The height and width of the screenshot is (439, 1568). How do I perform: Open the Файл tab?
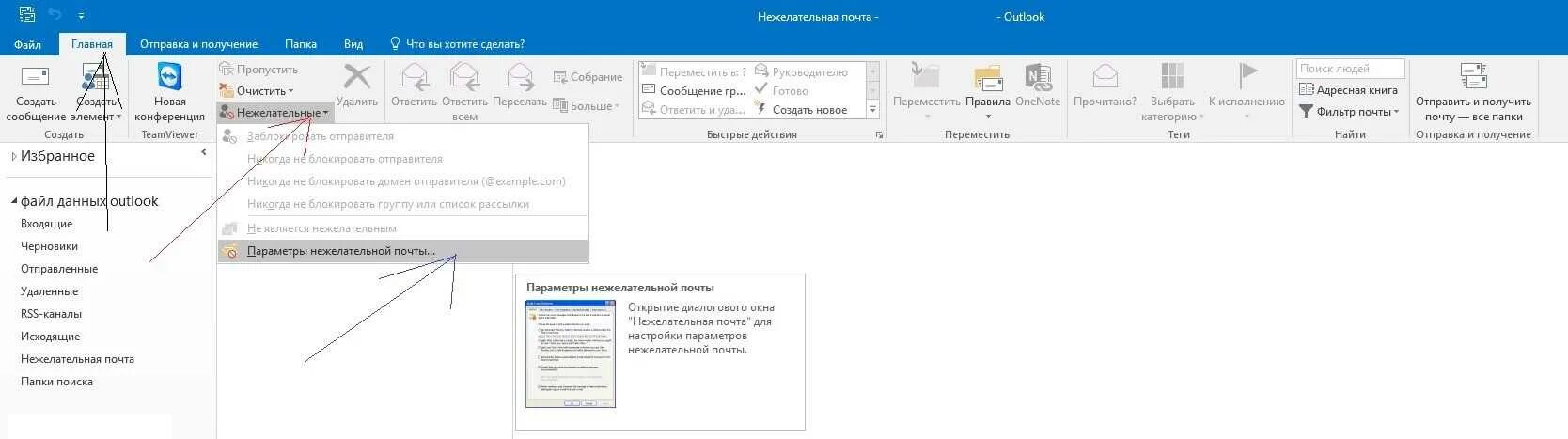(x=27, y=44)
